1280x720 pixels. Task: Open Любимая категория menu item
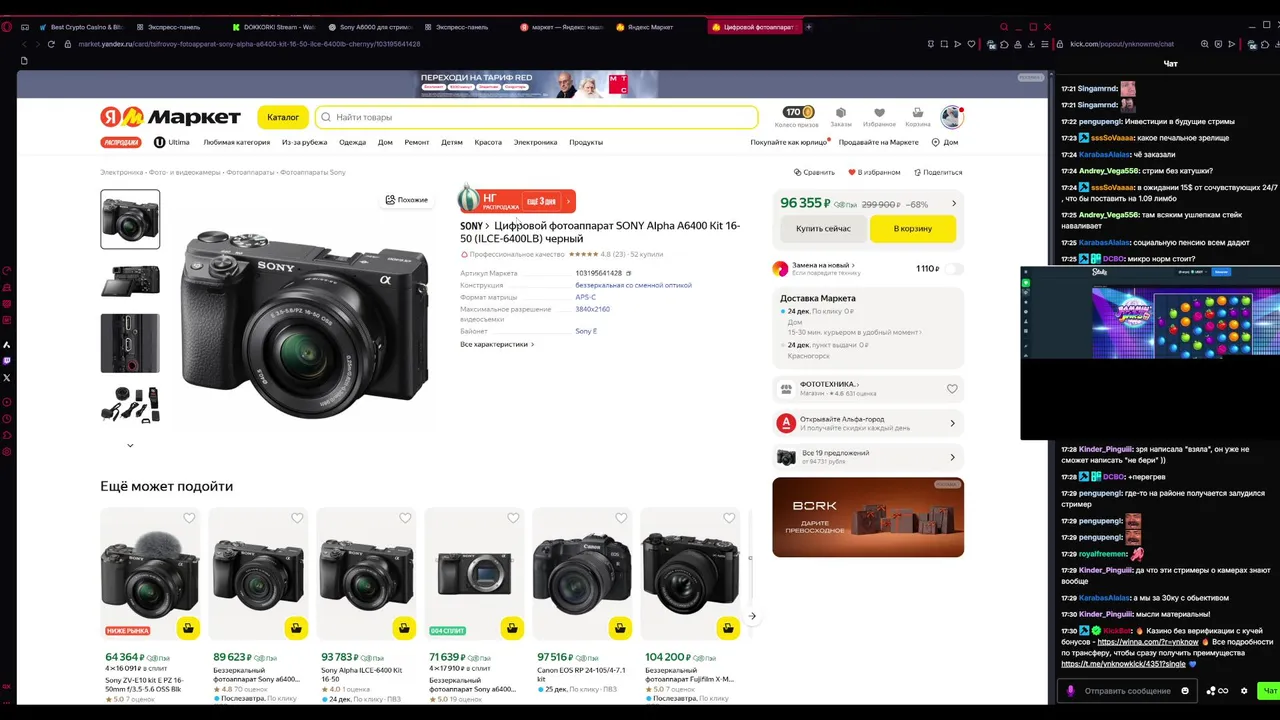click(237, 142)
